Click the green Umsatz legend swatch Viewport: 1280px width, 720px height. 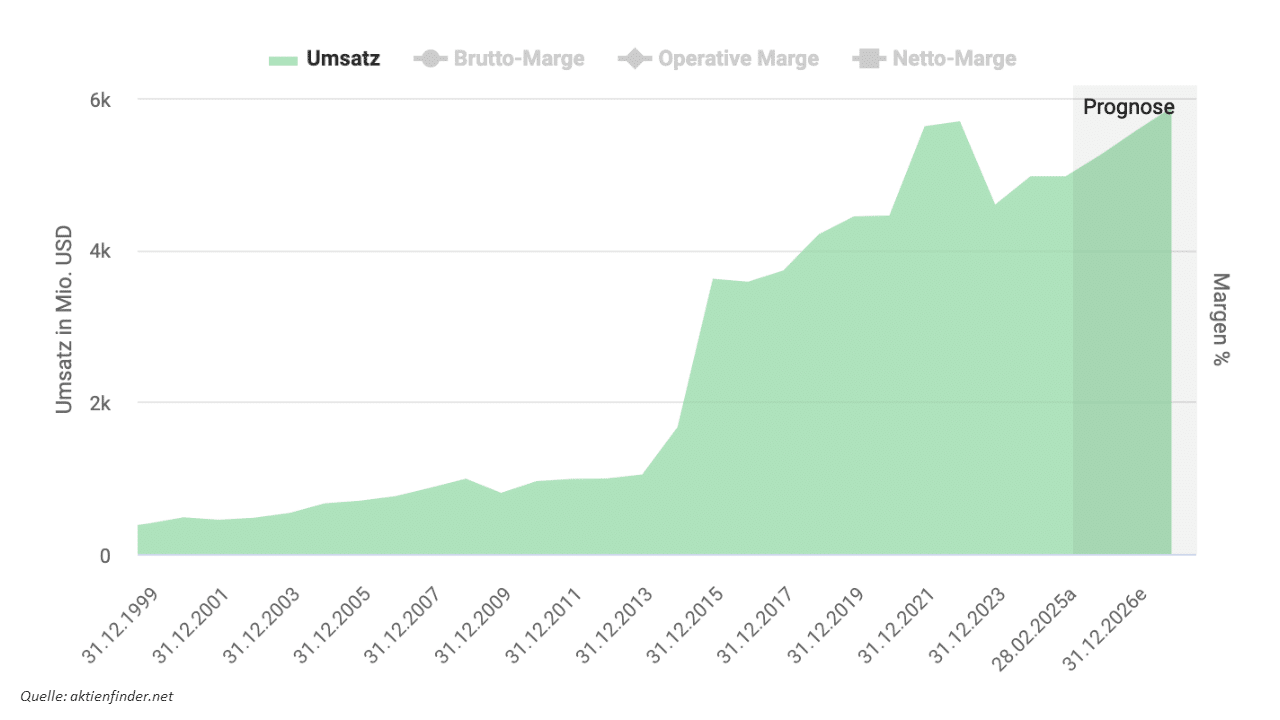coord(283,59)
